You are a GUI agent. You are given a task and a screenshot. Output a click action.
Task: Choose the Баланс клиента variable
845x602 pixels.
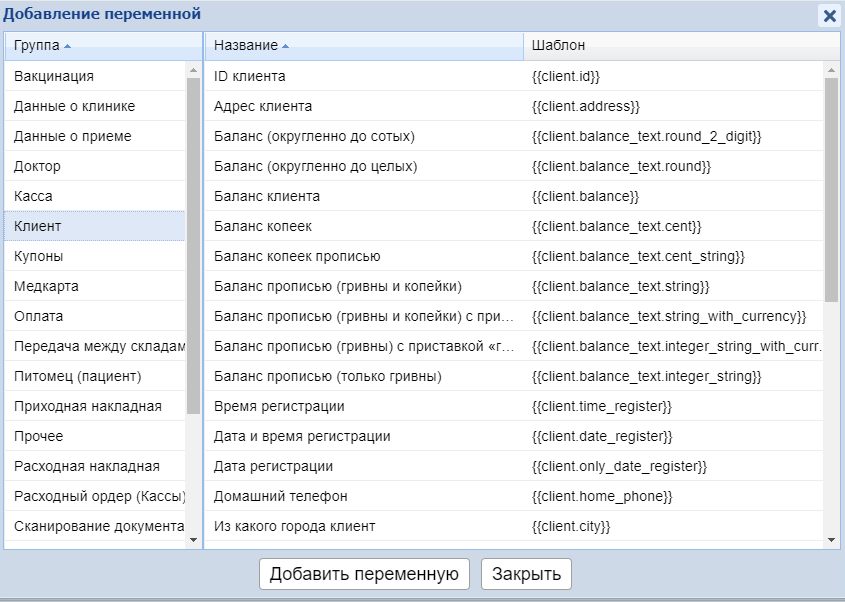click(267, 196)
